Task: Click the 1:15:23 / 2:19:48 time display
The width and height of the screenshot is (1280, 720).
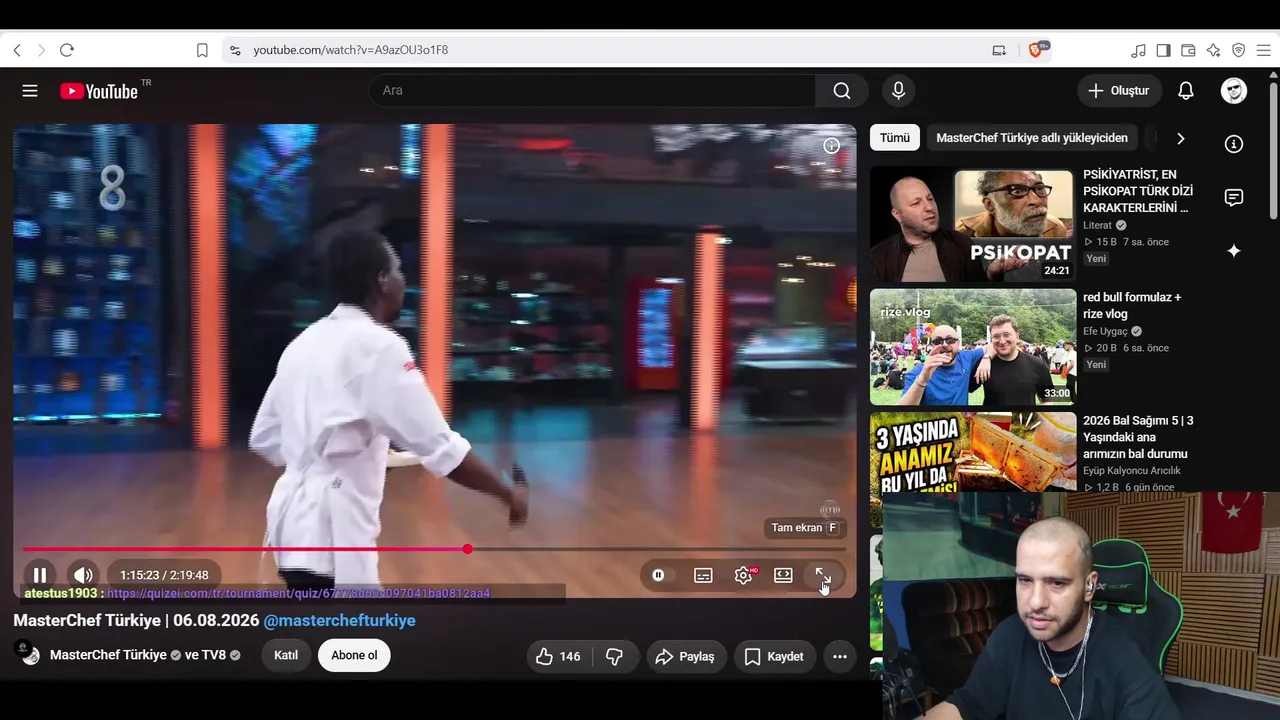Action: coord(164,575)
